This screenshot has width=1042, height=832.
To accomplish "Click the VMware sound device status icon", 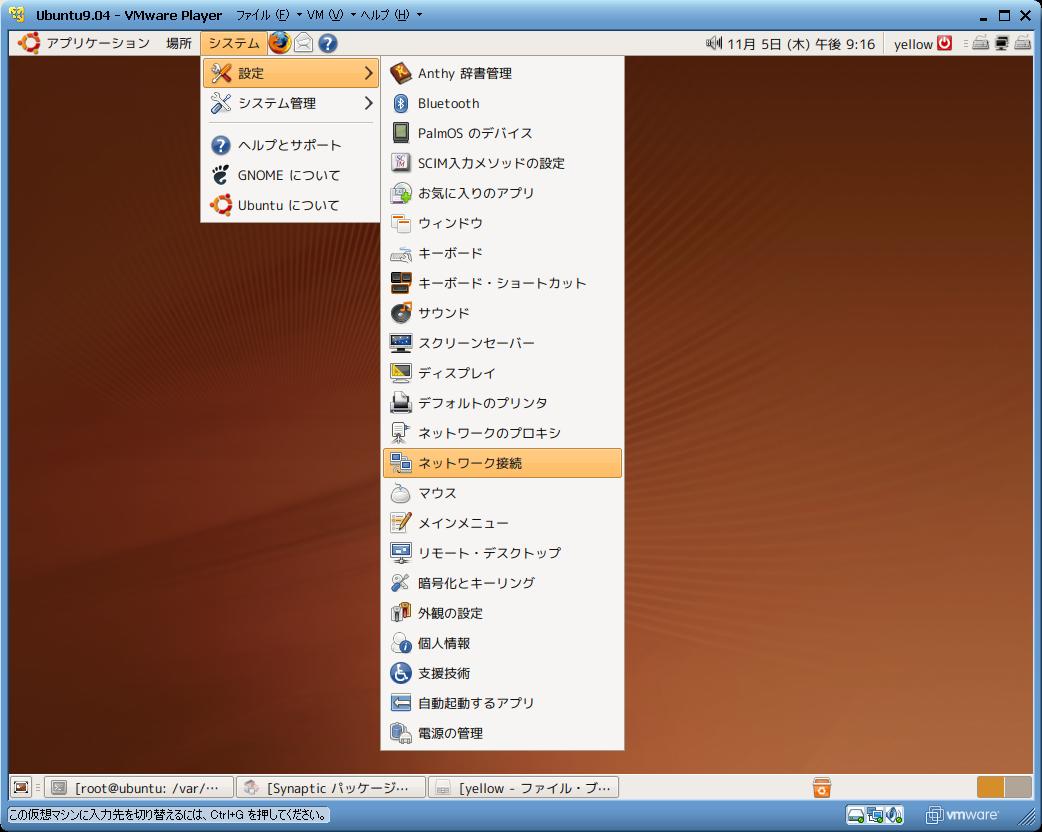I will (896, 815).
